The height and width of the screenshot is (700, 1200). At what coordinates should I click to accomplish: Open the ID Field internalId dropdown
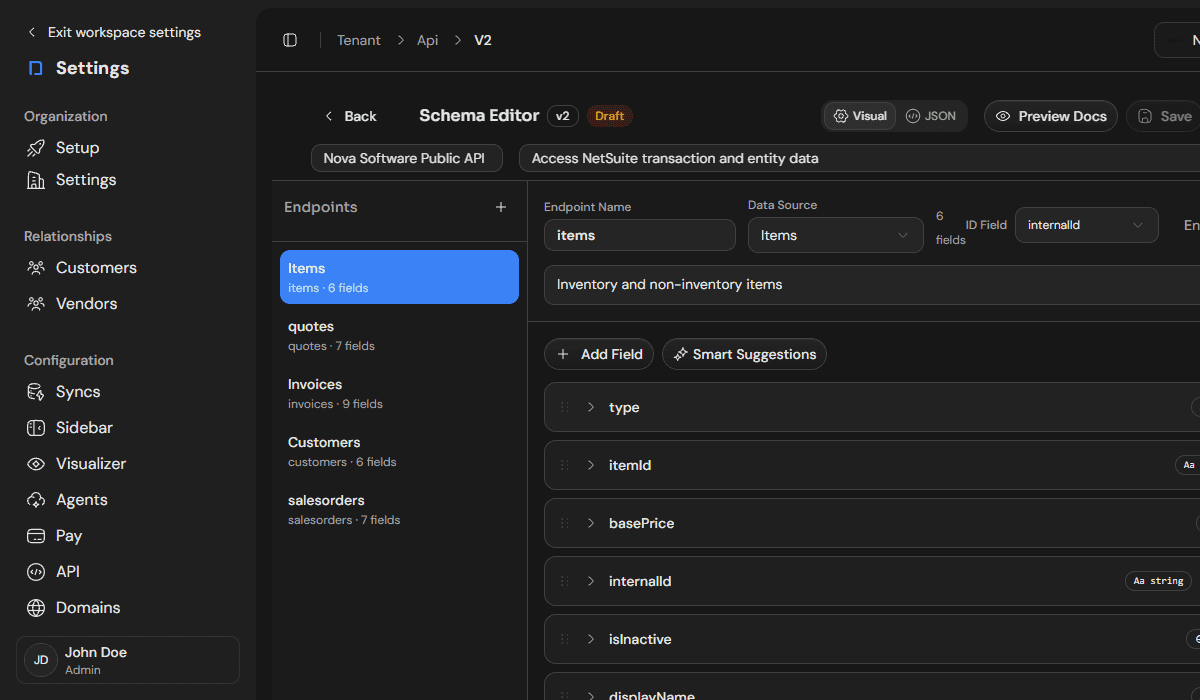coord(1086,225)
